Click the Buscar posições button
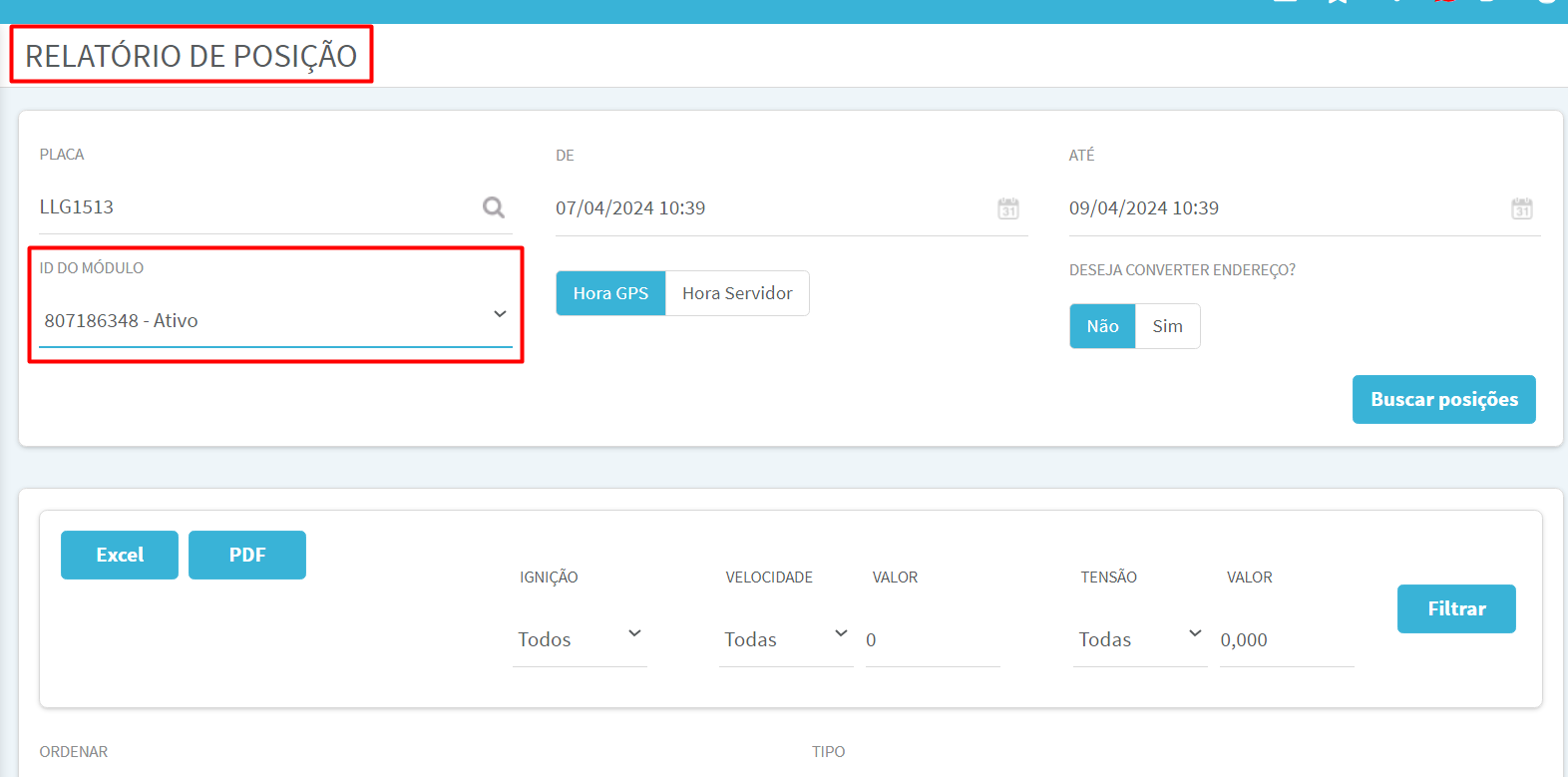Viewport: 1568px width, 777px height. [x=1443, y=399]
